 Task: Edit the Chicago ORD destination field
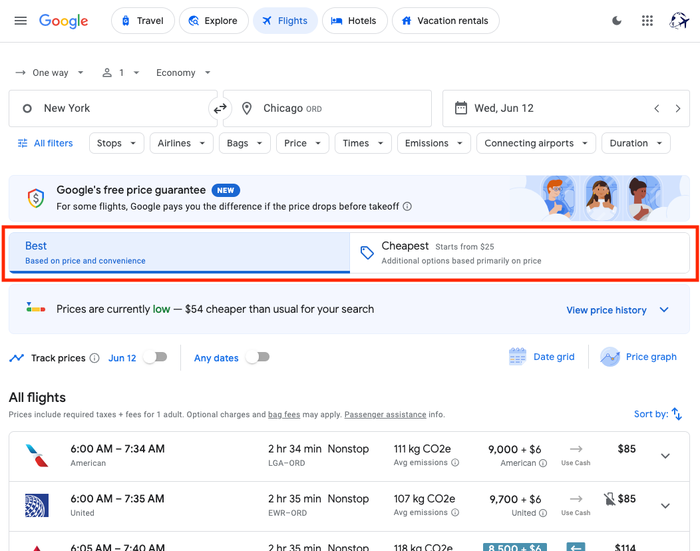coord(328,109)
